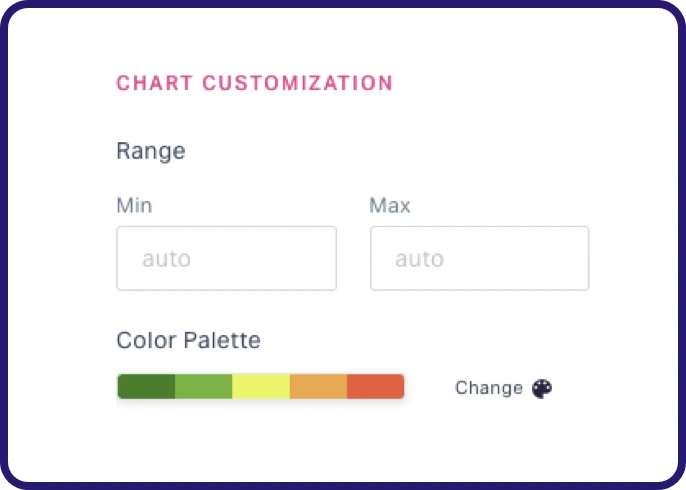Select the dark green palette swatch

146,387
